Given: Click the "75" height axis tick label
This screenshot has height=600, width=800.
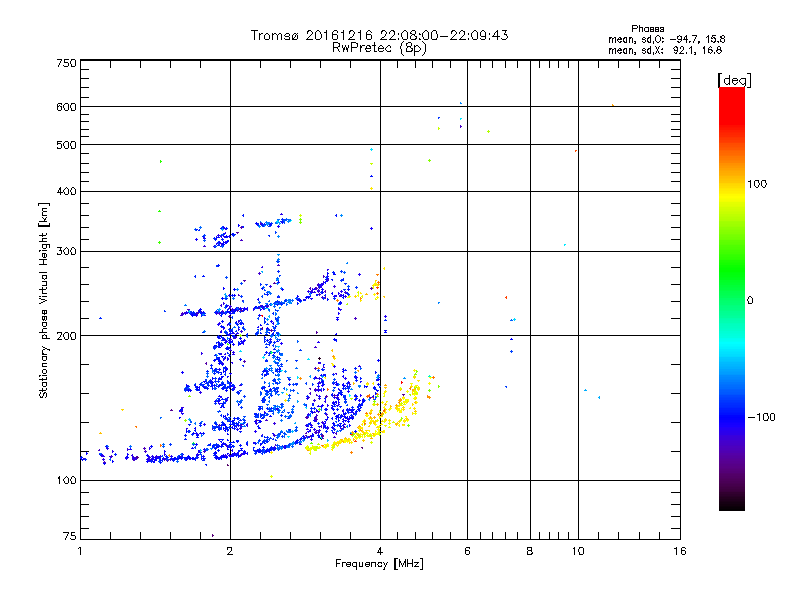Looking at the screenshot, I should pyautogui.click(x=70, y=536).
